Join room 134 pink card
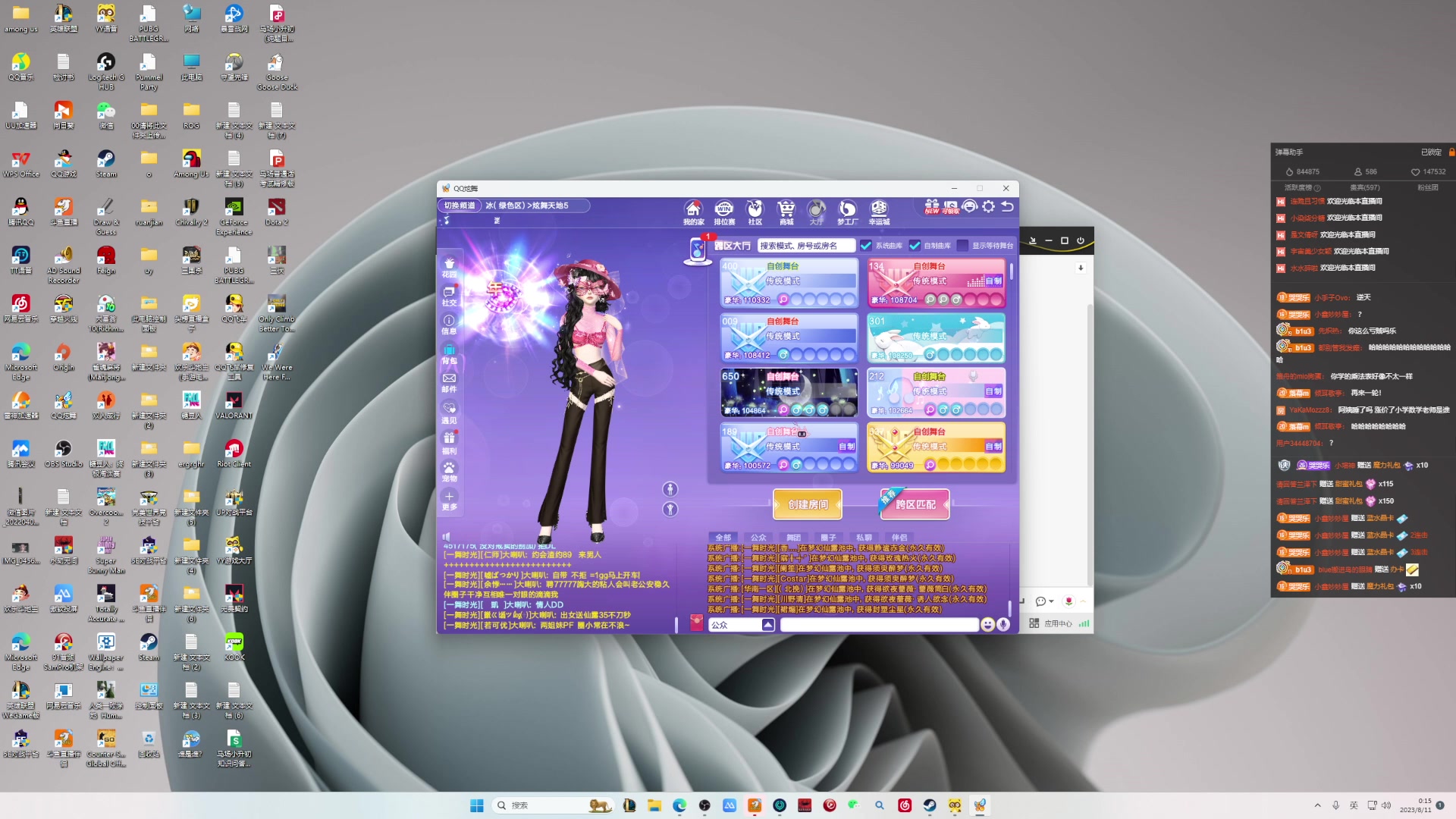The height and width of the screenshot is (819, 1456). click(936, 283)
